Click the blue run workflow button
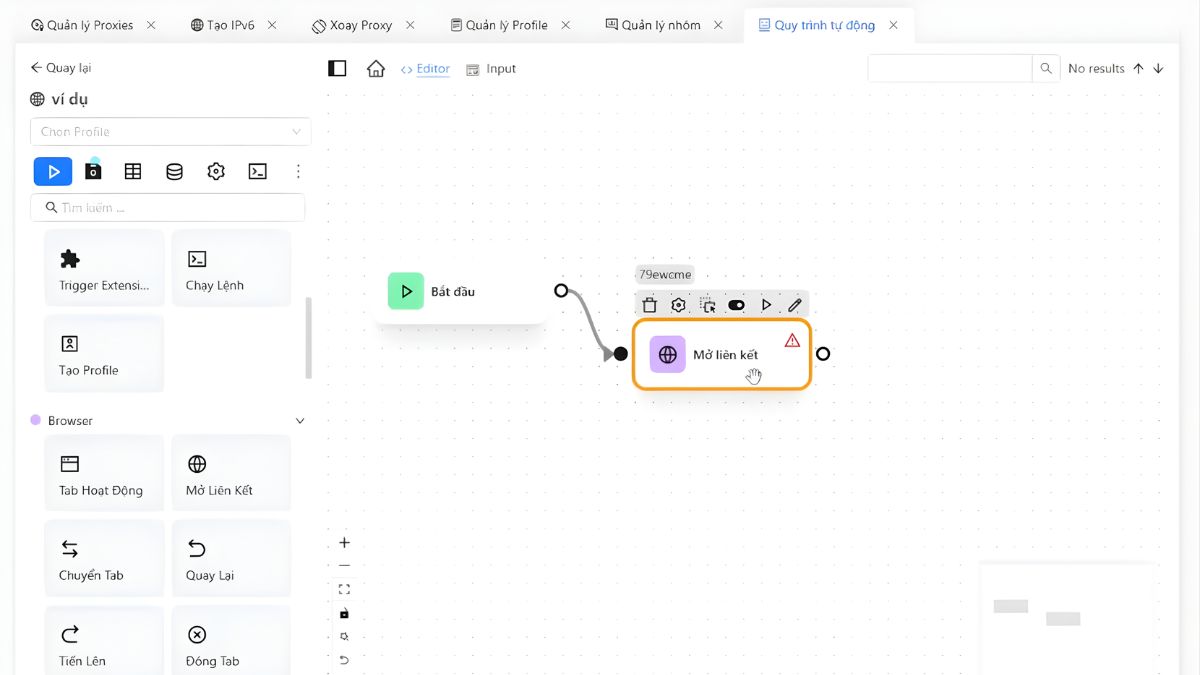1200x675 pixels. (53, 172)
